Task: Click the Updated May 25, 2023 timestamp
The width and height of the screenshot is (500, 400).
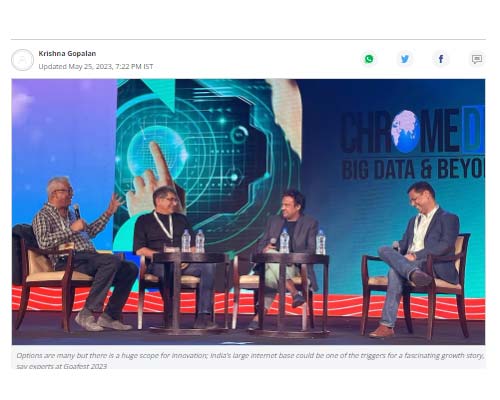Action: [x=96, y=66]
